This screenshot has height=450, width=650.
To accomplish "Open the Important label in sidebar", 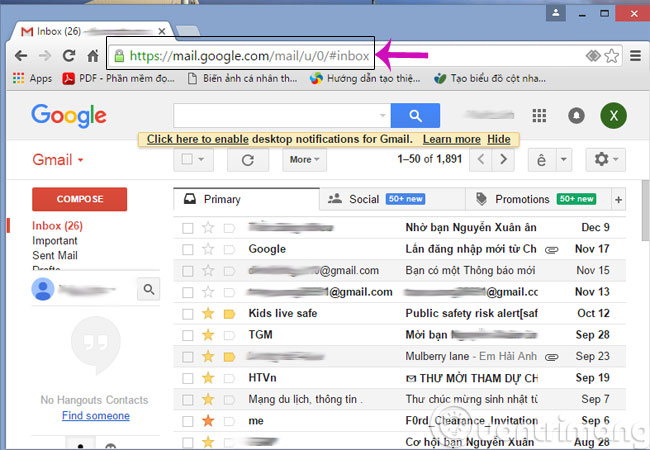I will (x=55, y=241).
